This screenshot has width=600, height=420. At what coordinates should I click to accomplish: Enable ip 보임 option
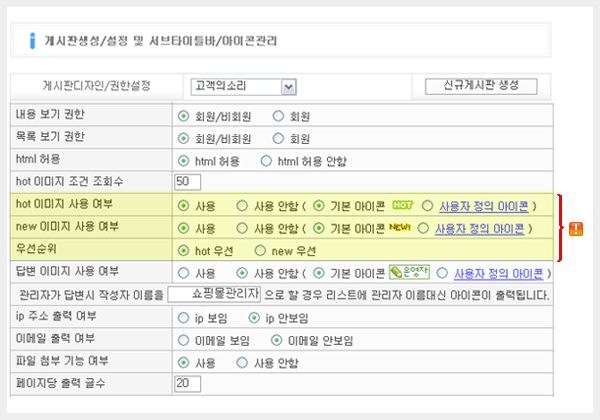click(x=183, y=317)
